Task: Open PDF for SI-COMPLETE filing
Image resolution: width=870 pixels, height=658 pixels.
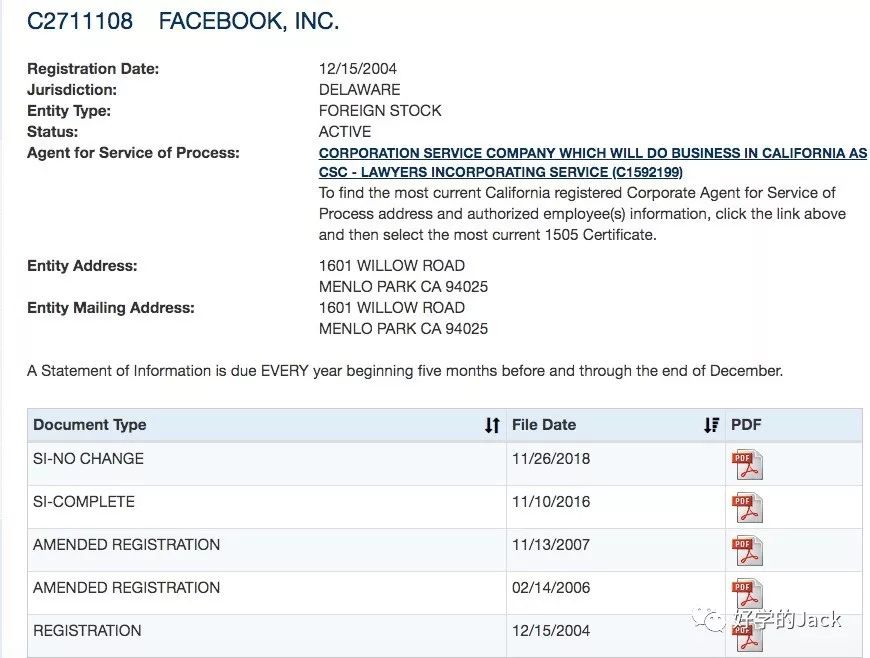Action: coord(746,507)
